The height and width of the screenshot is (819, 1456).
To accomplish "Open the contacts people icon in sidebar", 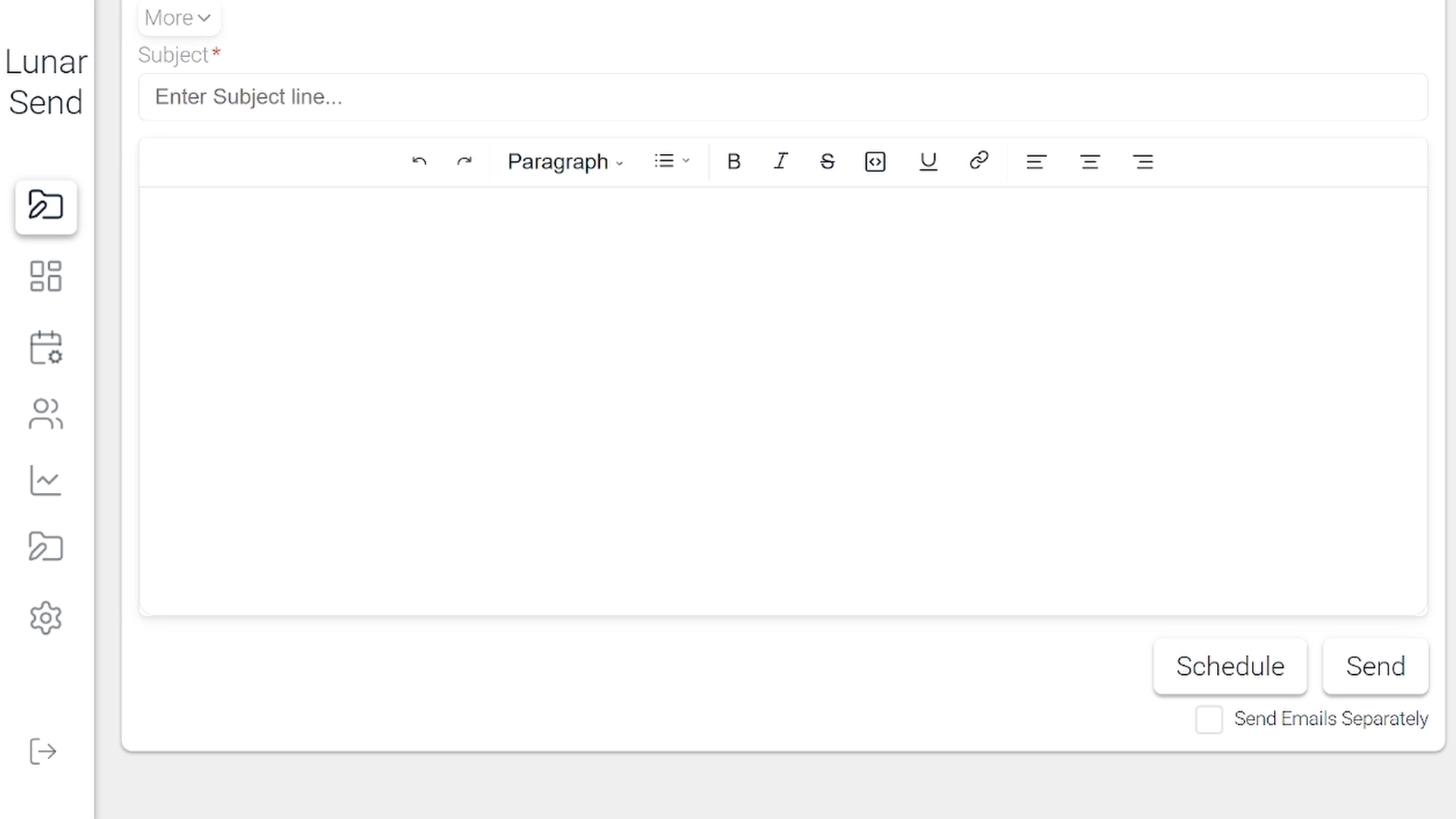I will coord(45,414).
